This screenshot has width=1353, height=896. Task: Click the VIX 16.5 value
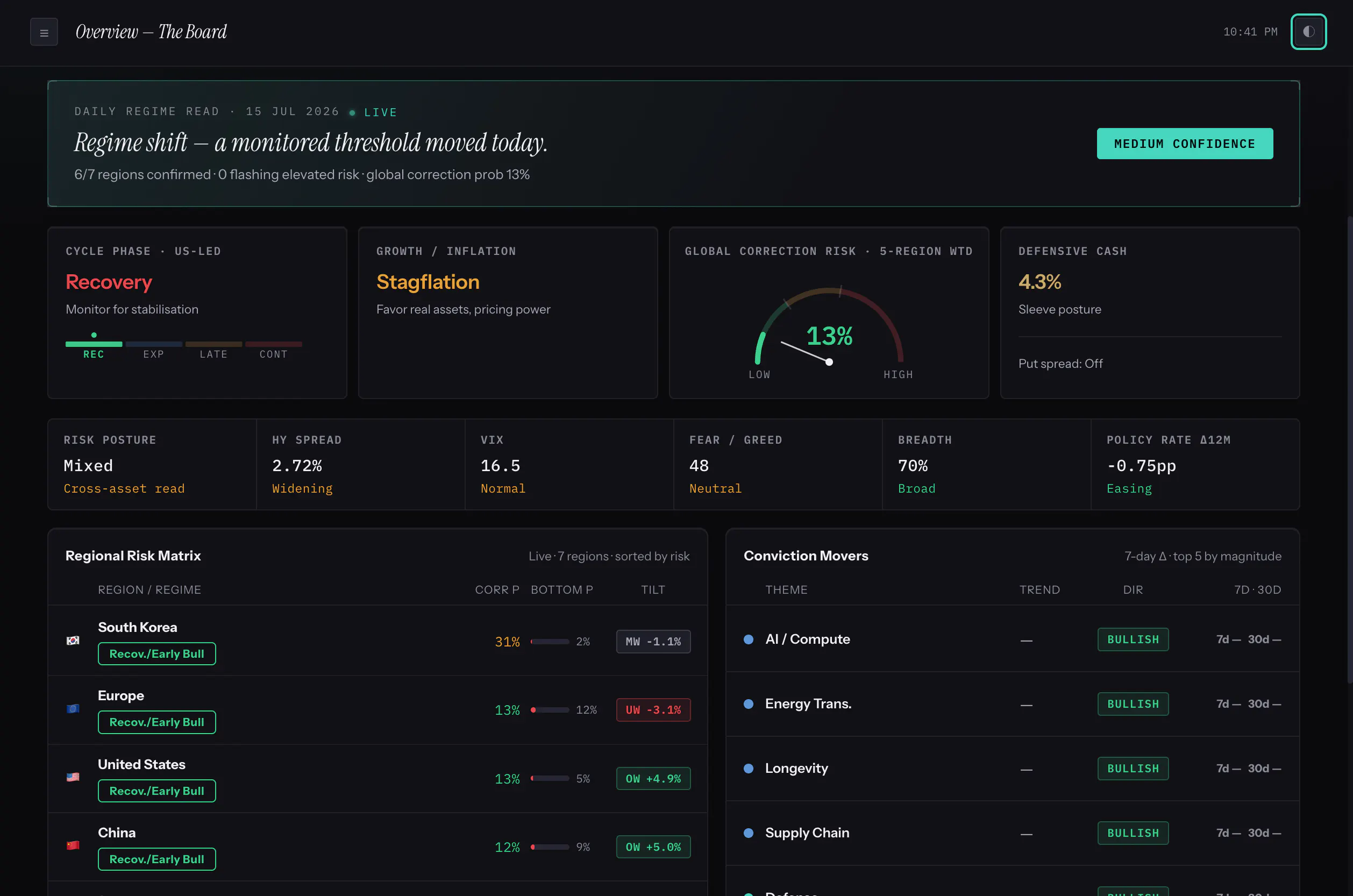501,466
